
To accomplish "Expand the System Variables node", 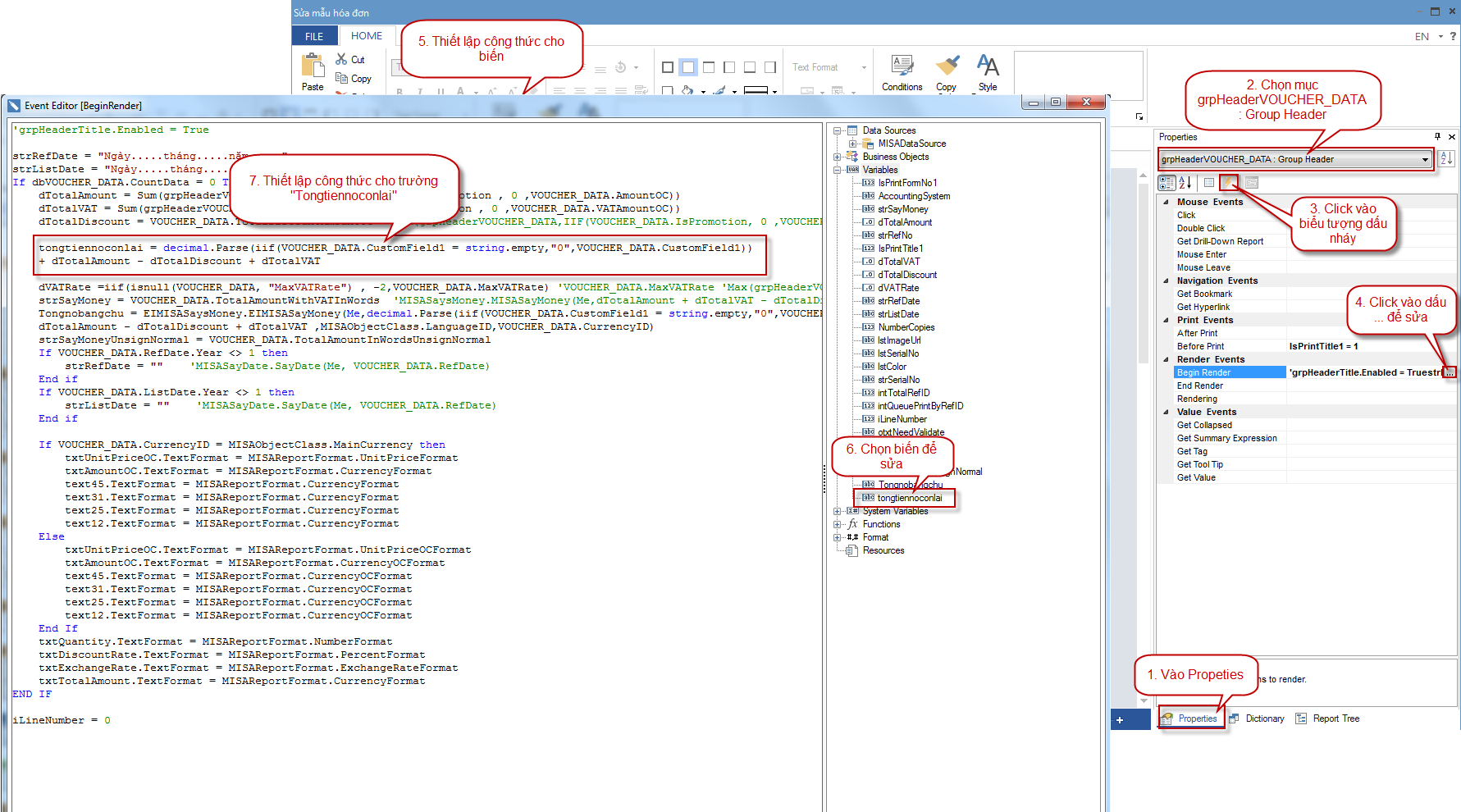I will pos(838,511).
